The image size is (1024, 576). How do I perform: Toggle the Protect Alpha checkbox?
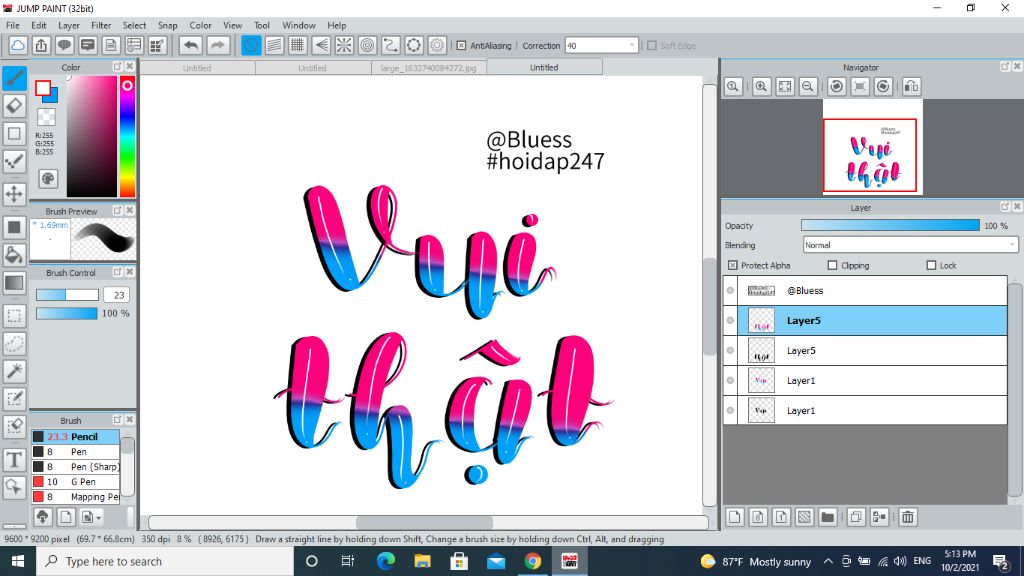coord(733,265)
